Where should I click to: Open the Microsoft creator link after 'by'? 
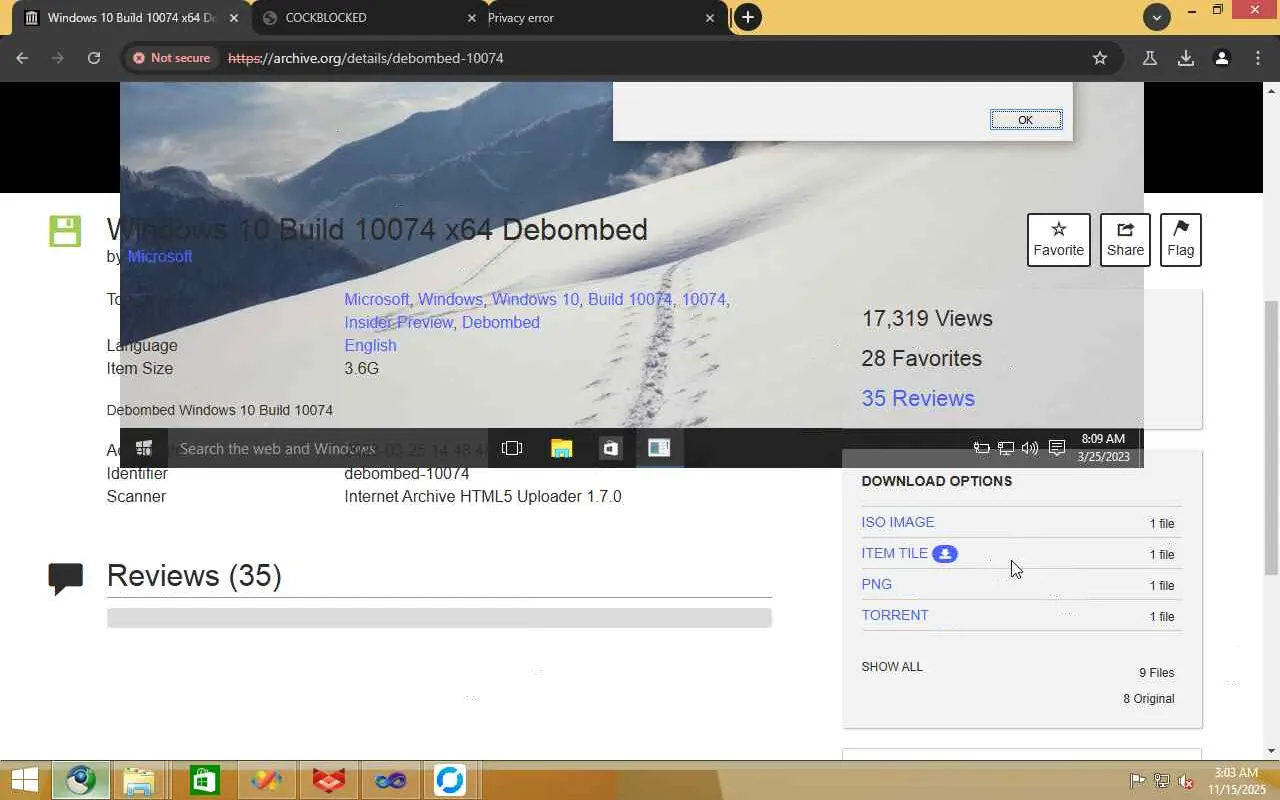pyautogui.click(x=160, y=257)
